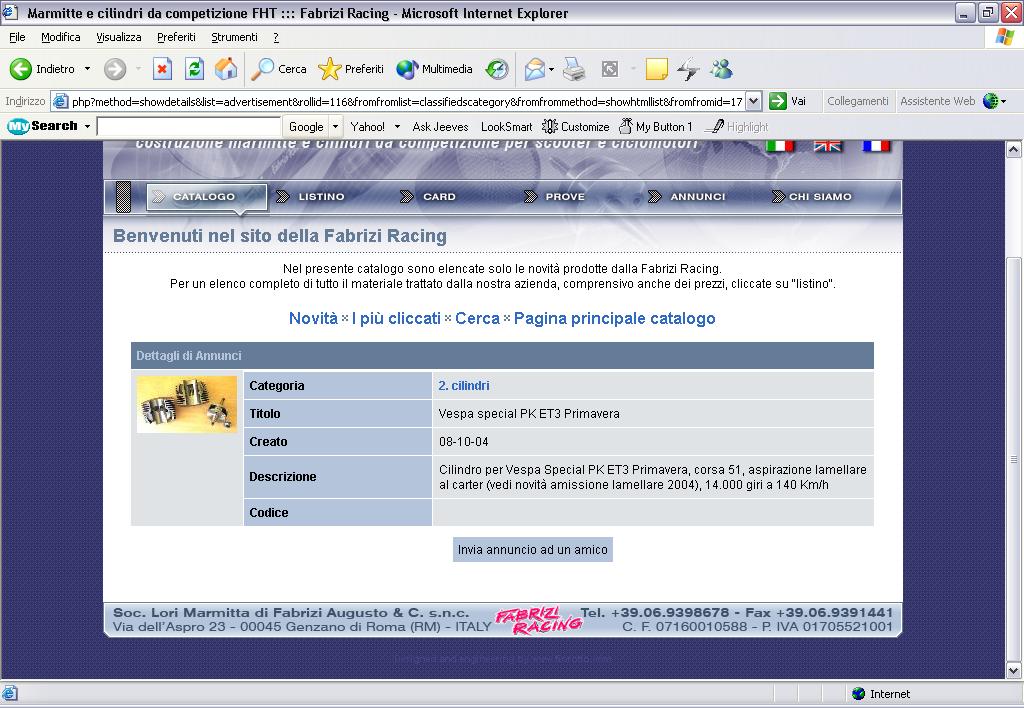Screen dimensions: 1024x708
Task: Select the CATALOGO navigation tab
Action: [x=206, y=197]
